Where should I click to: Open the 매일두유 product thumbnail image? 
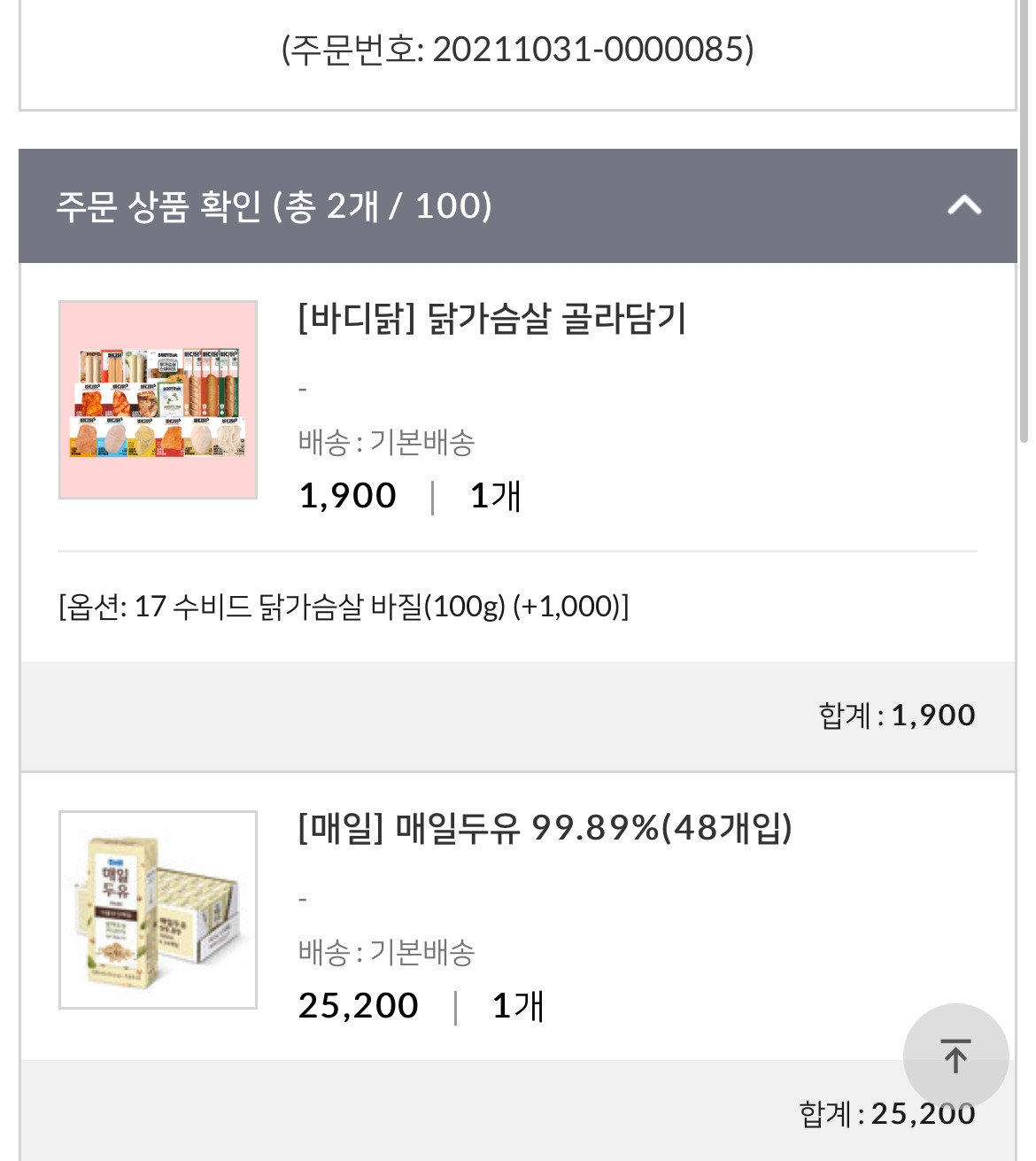[158, 909]
